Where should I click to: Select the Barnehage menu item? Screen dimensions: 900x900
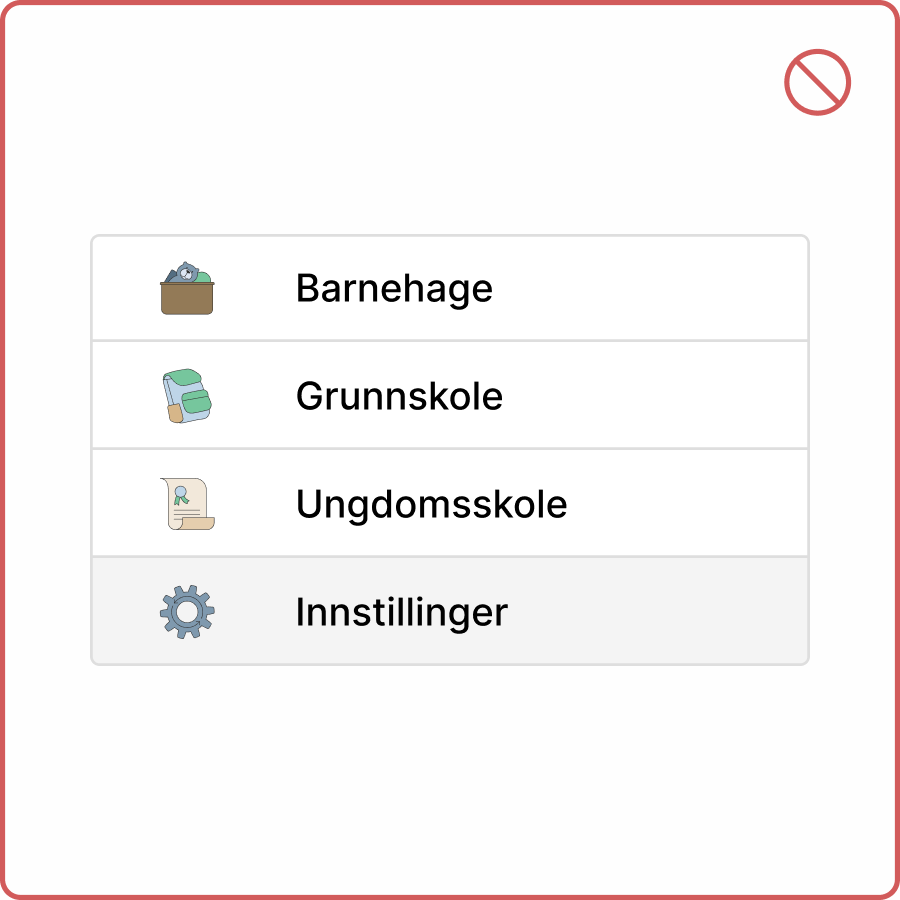pyautogui.click(x=450, y=289)
